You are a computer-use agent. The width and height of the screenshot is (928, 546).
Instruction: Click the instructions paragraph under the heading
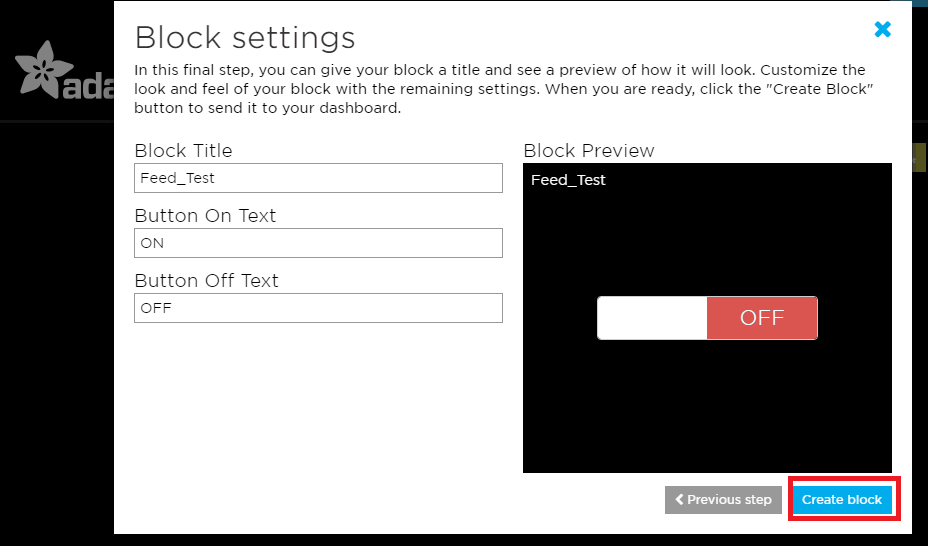tap(500, 89)
